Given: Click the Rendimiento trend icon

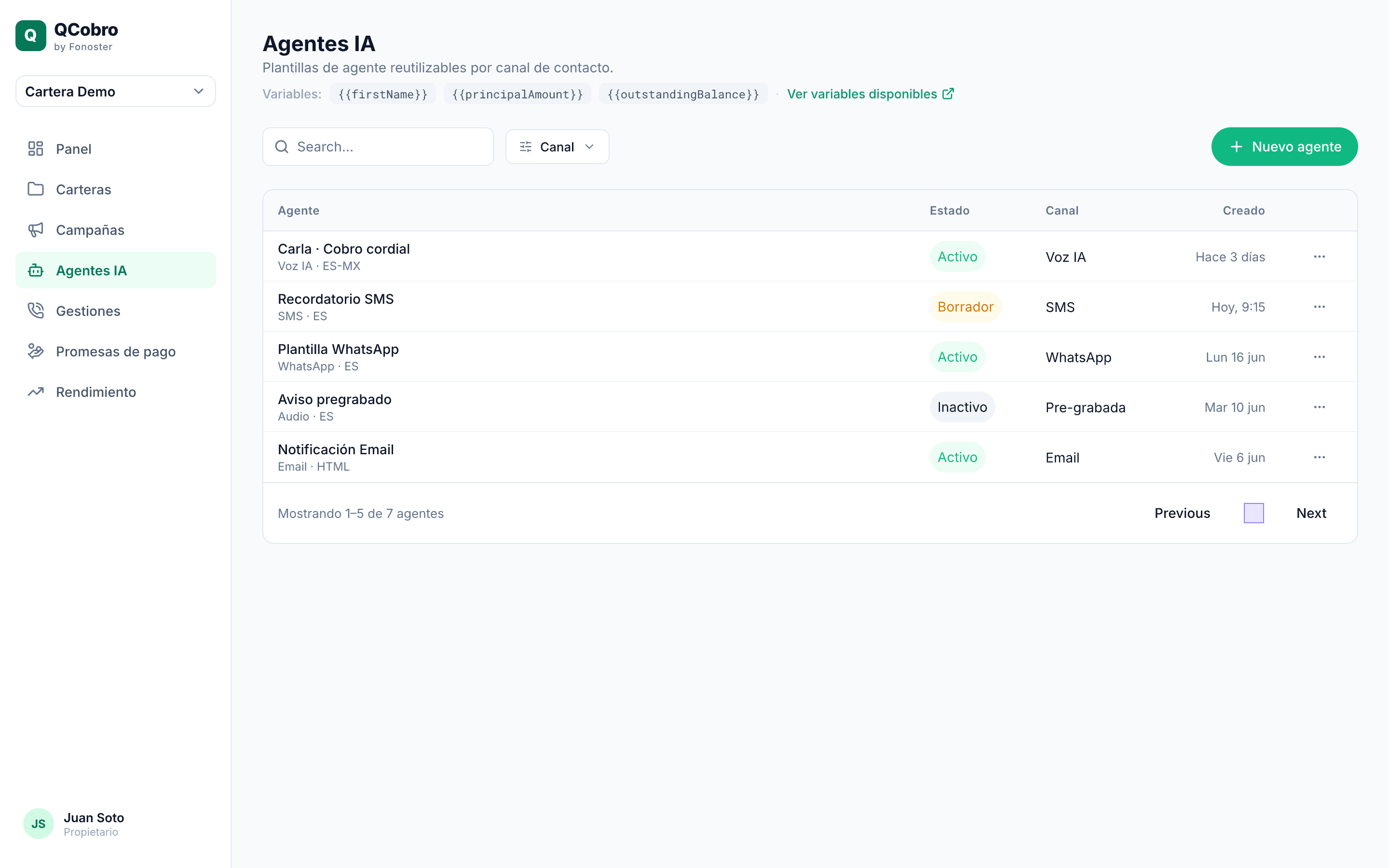Looking at the screenshot, I should click(x=36, y=392).
